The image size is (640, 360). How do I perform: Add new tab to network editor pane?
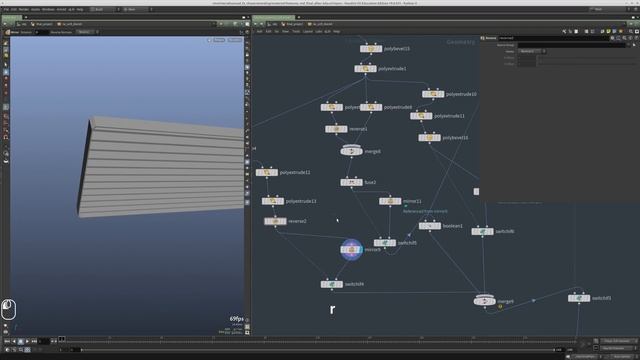pyautogui.click(x=299, y=17)
